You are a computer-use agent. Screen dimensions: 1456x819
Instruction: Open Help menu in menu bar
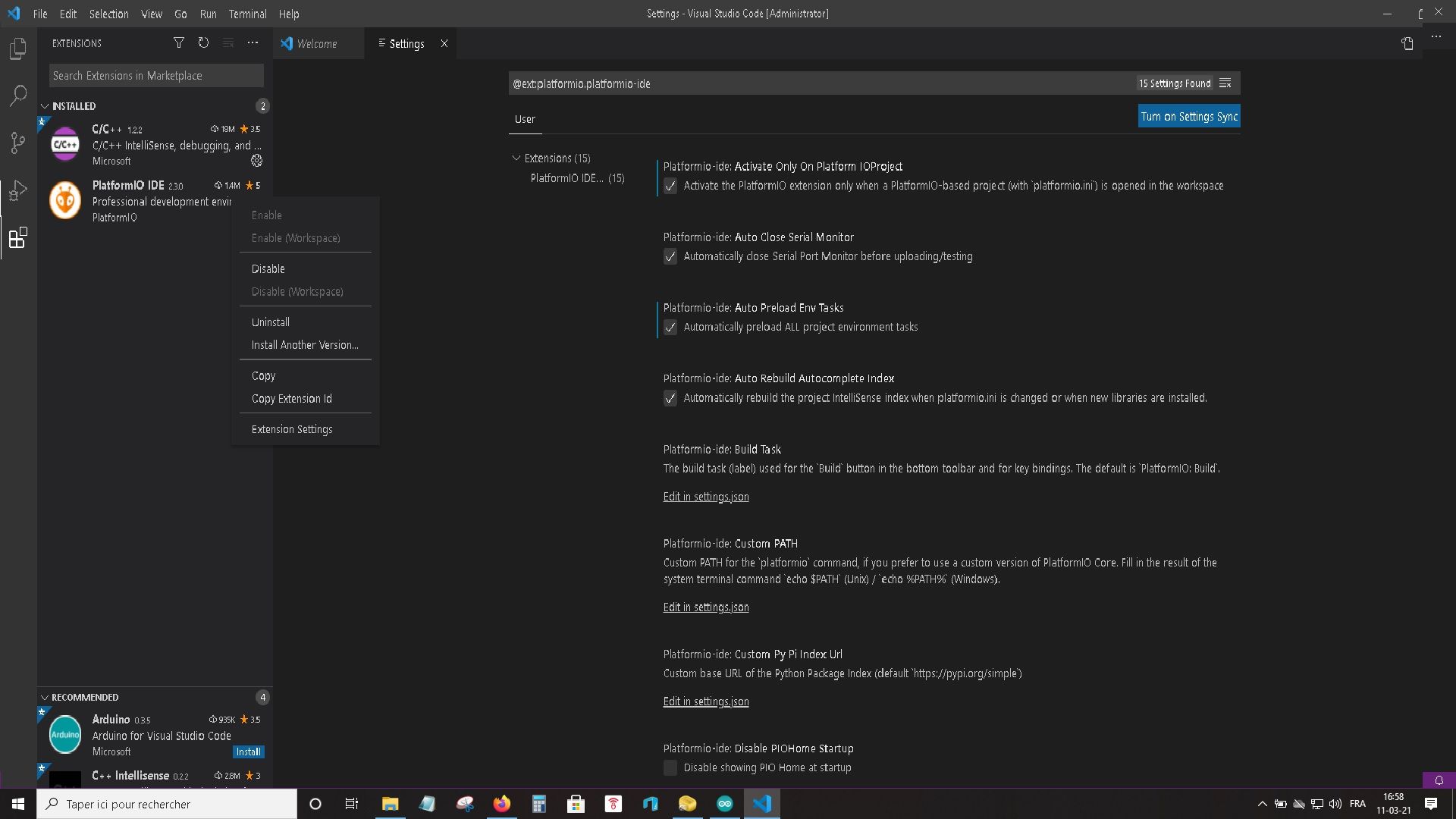(289, 14)
